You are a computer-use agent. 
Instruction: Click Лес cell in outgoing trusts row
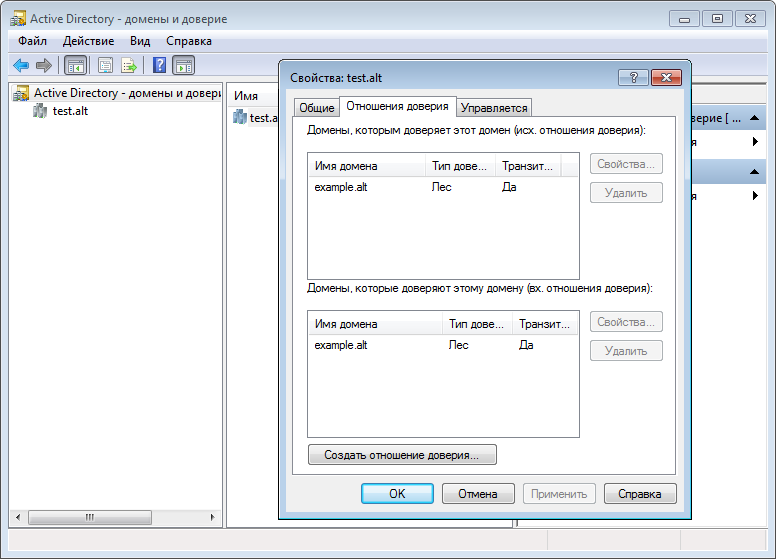pyautogui.click(x=441, y=187)
